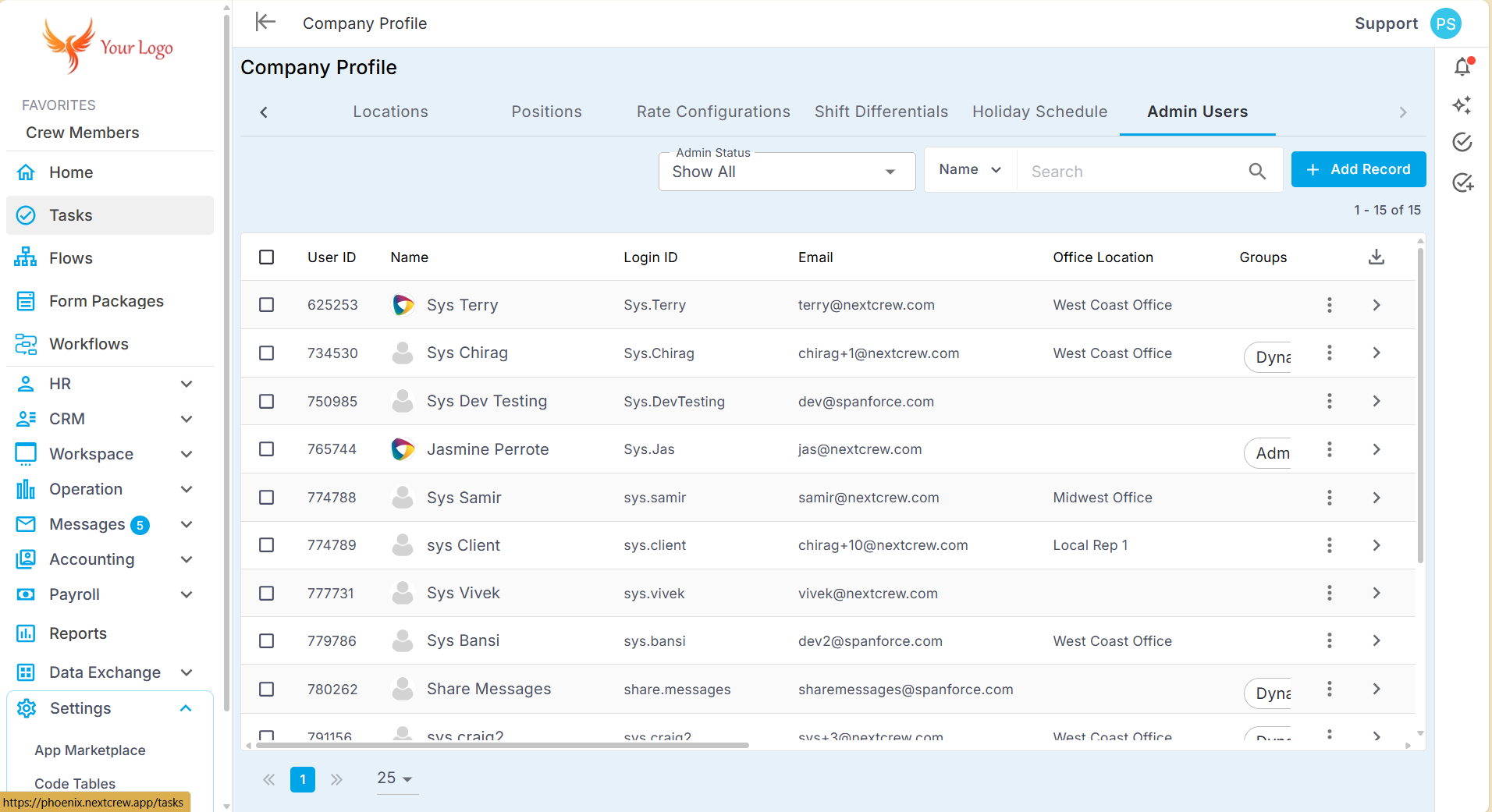Click the Add Record button
1492x812 pixels.
coord(1359,169)
